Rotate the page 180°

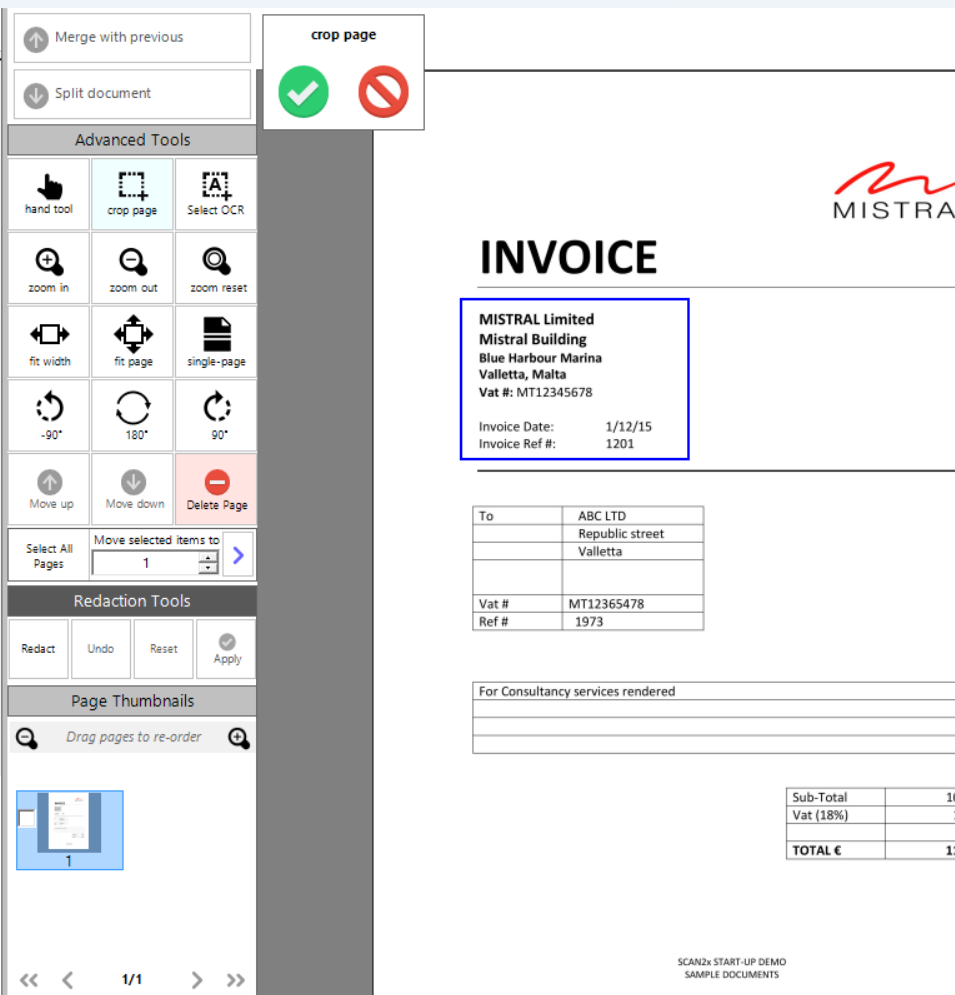click(x=132, y=414)
